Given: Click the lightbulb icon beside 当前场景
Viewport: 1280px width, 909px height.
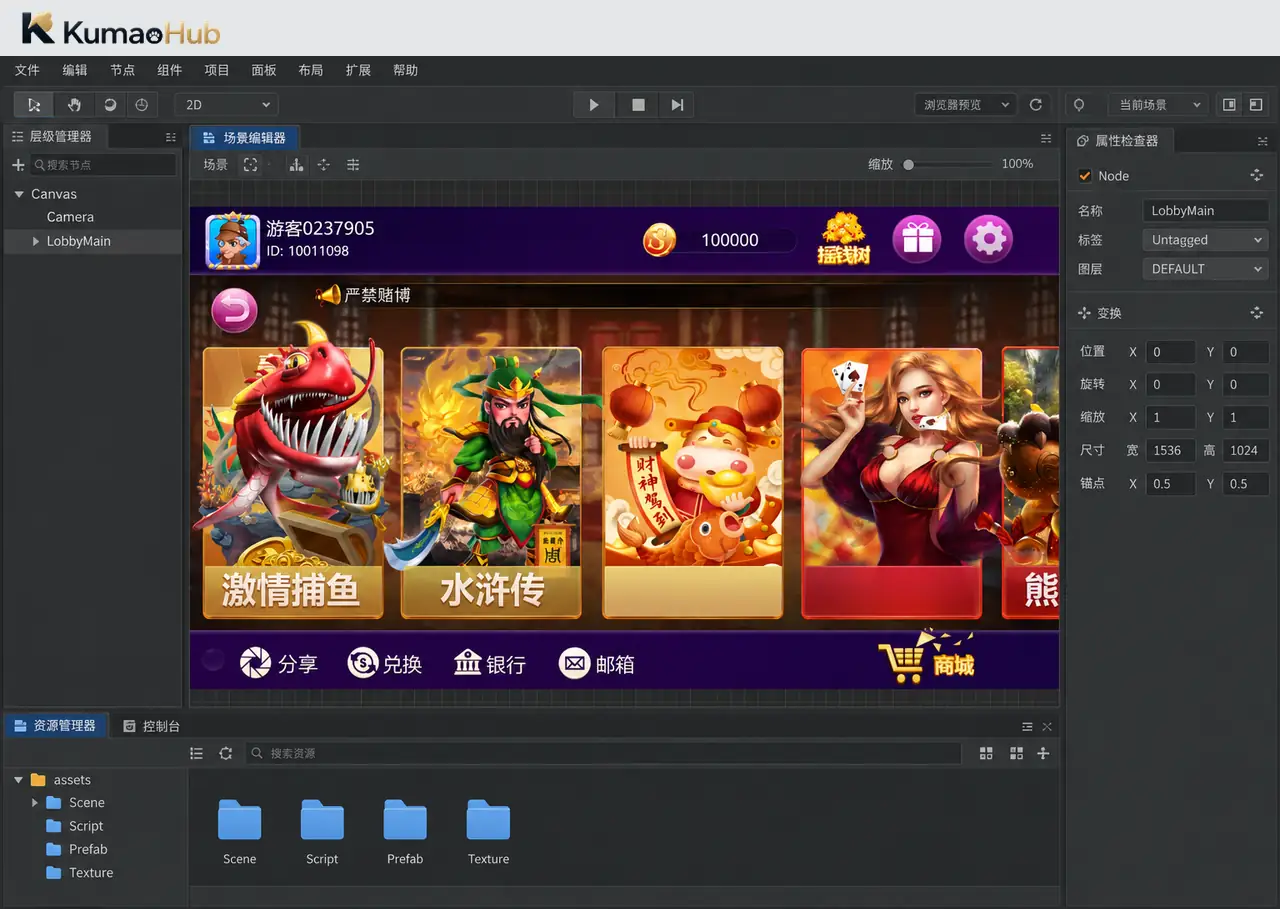Looking at the screenshot, I should (x=1079, y=105).
